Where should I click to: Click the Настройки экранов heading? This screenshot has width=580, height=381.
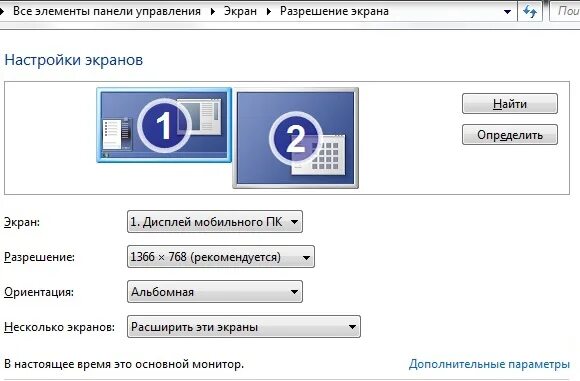coord(74,60)
